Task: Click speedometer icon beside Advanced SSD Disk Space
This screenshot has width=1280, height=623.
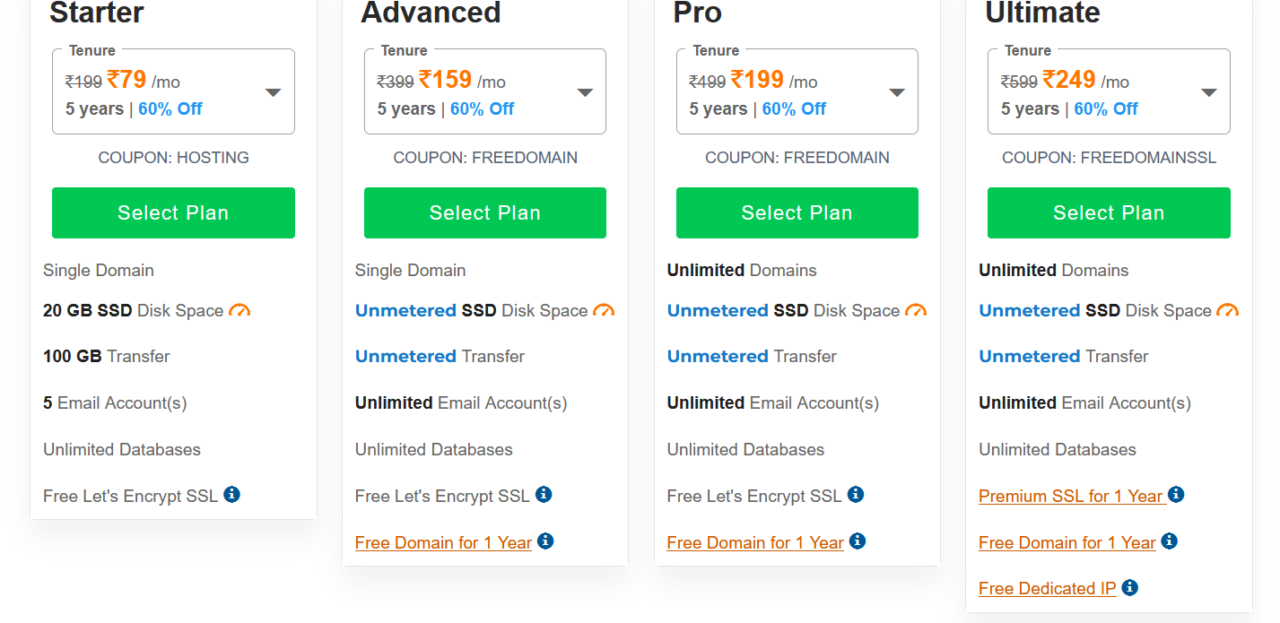Action: [604, 310]
